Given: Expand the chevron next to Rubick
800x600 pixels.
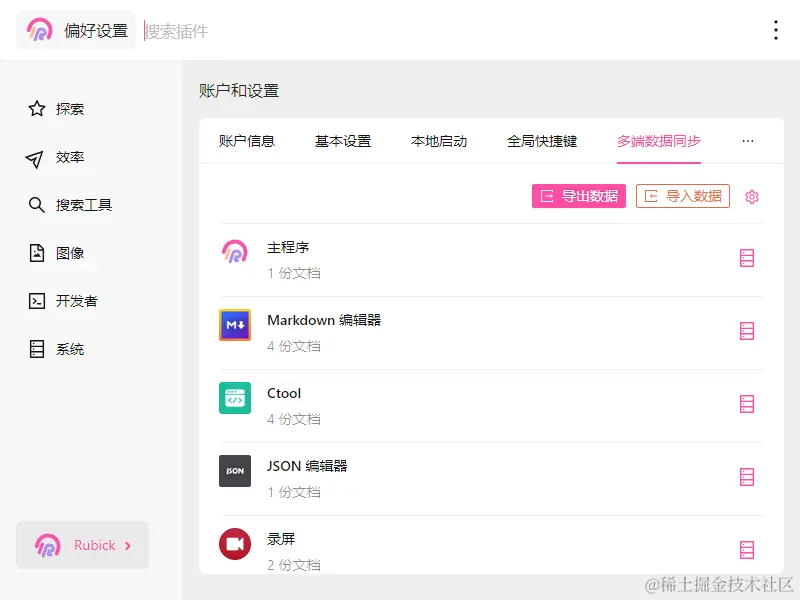Looking at the screenshot, I should 128,545.
